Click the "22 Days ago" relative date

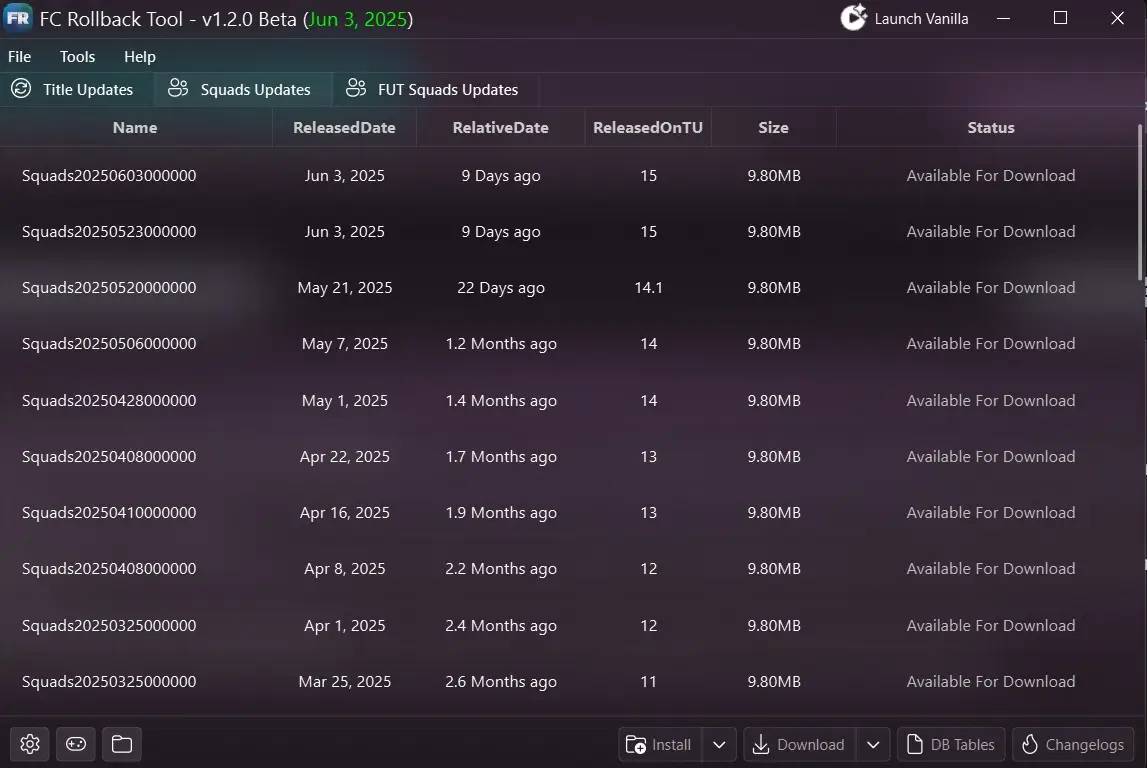coord(501,287)
